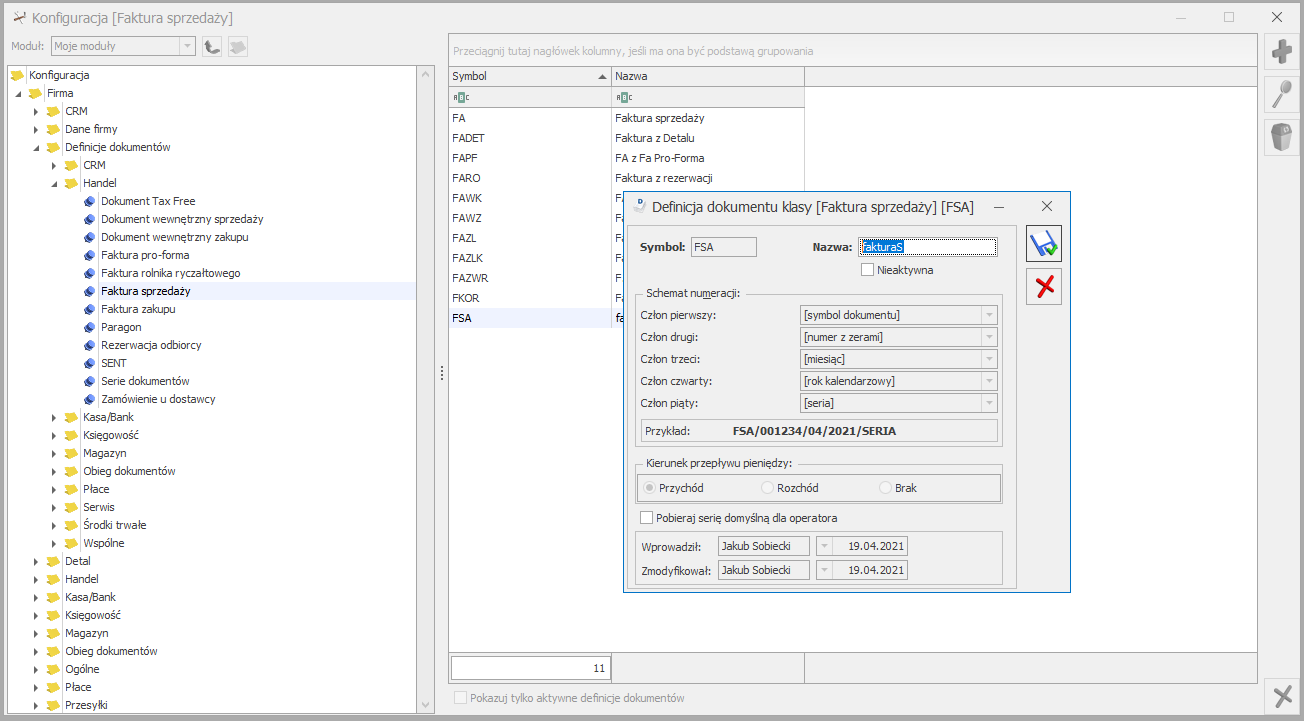Cancel the dialog with the red X icon
Screen dimensions: 1304x721
(1044, 287)
